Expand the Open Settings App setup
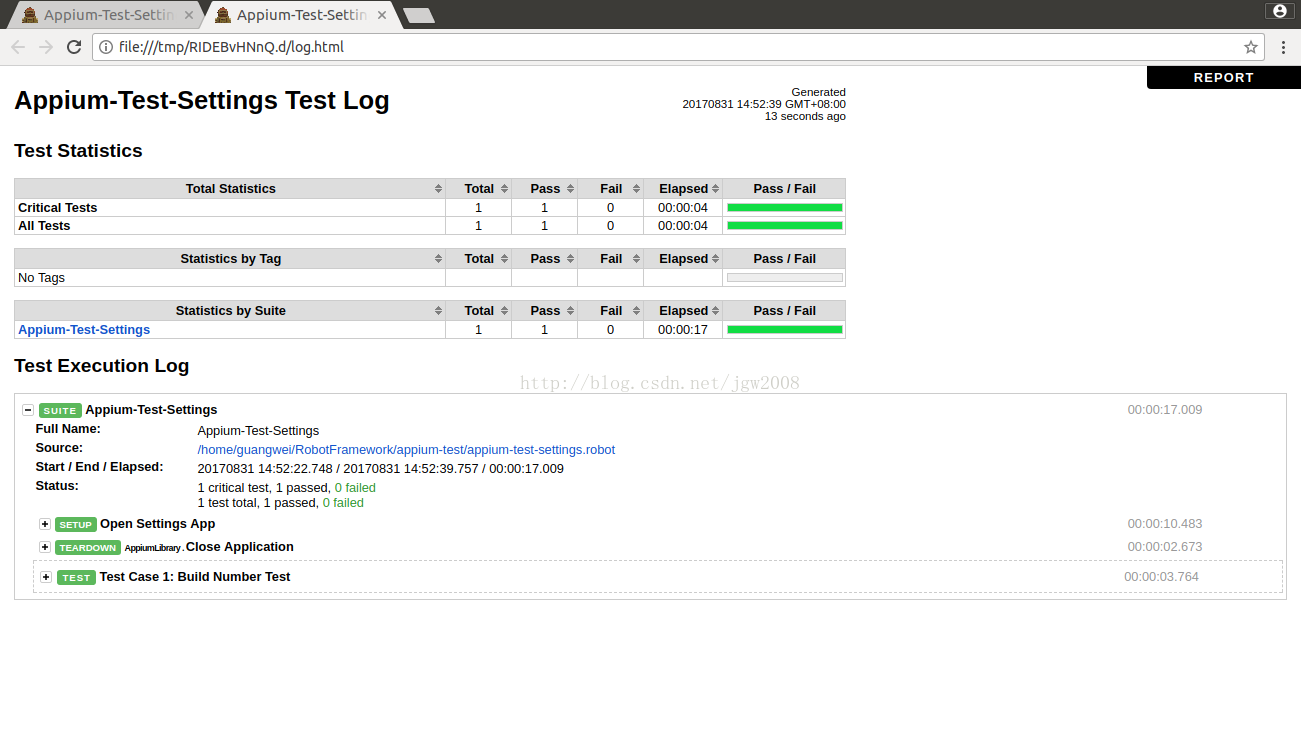 point(45,524)
